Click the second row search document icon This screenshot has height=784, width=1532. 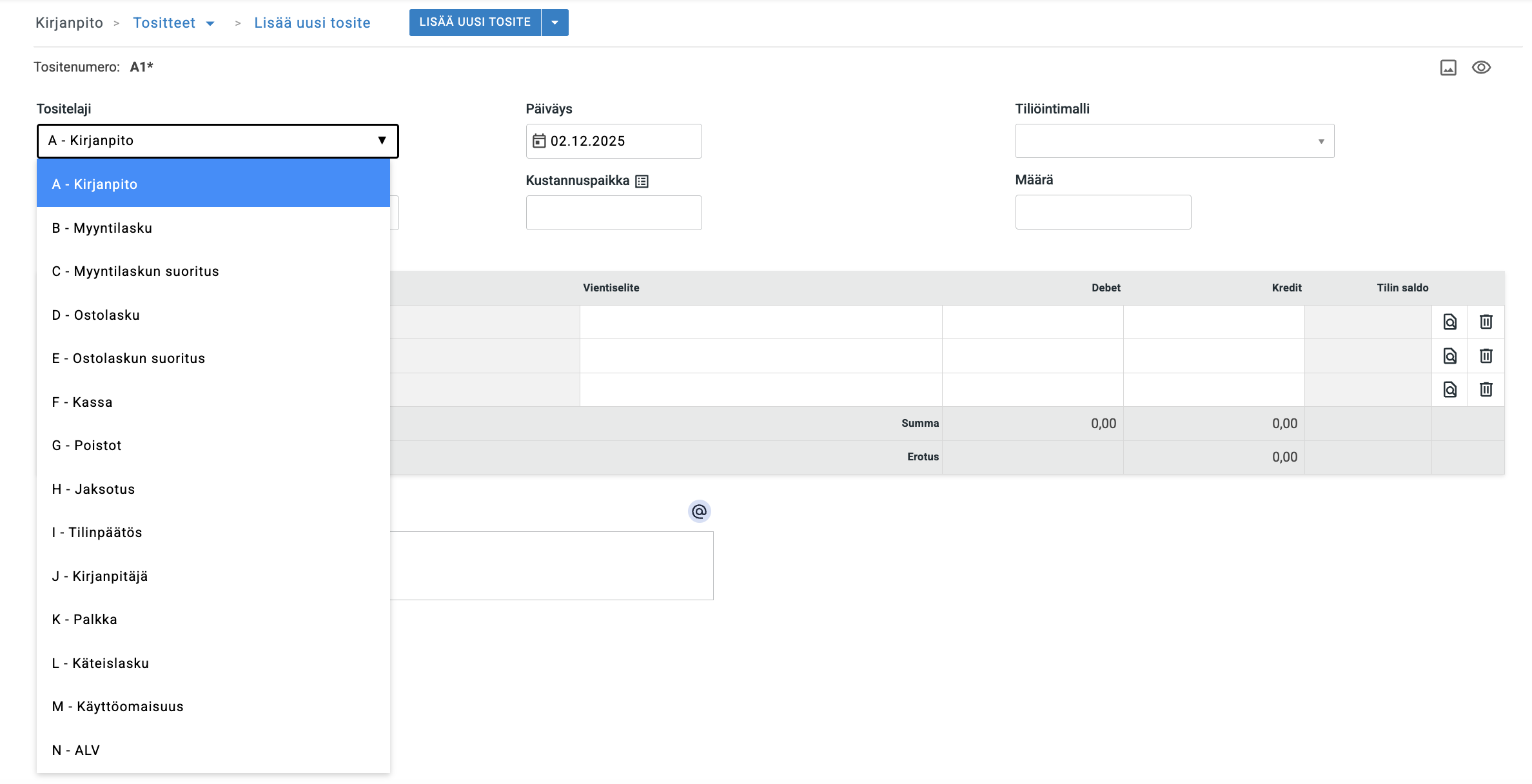click(1449, 356)
